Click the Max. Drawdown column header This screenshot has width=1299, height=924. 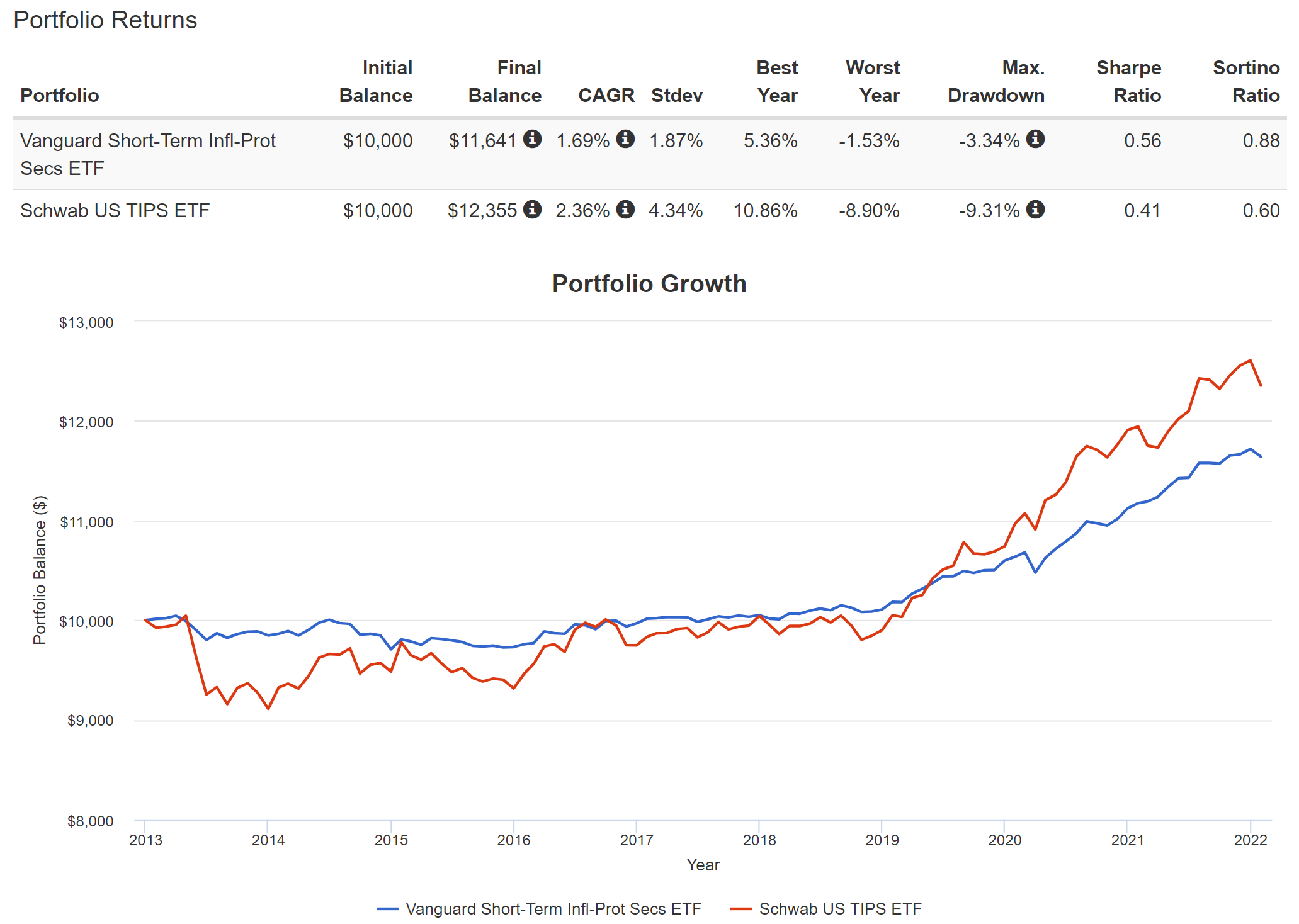[x=996, y=81]
